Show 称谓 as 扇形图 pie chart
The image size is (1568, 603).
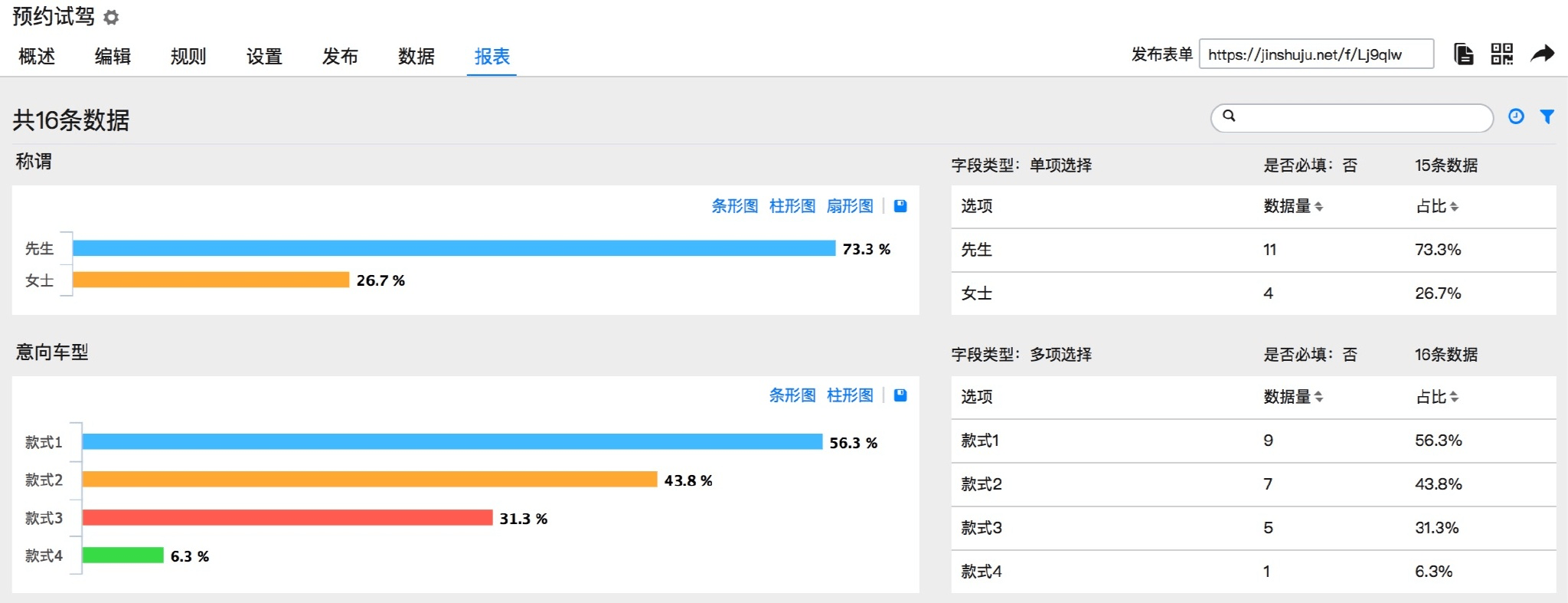(850, 206)
